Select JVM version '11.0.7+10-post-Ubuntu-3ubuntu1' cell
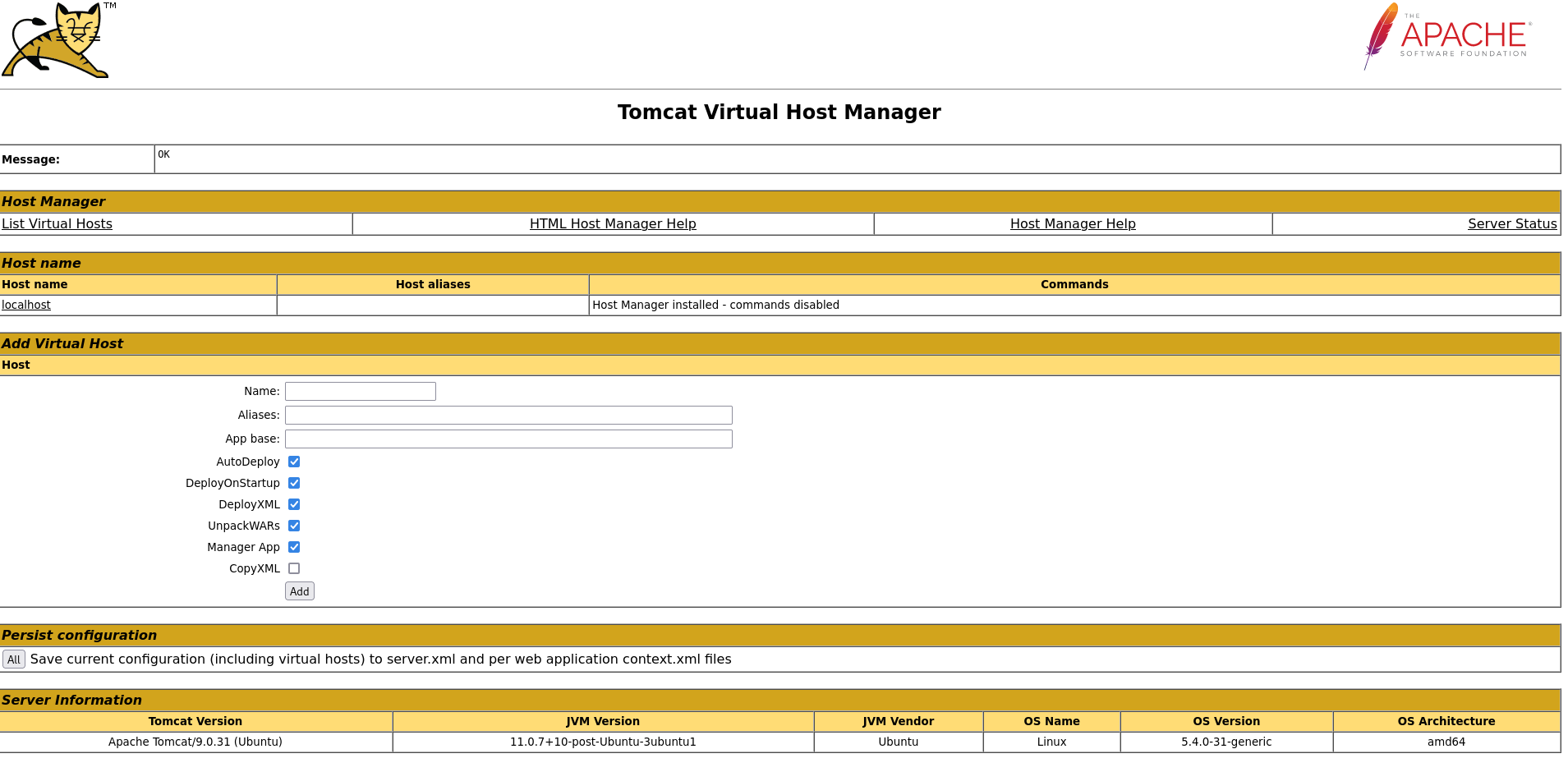 point(603,742)
